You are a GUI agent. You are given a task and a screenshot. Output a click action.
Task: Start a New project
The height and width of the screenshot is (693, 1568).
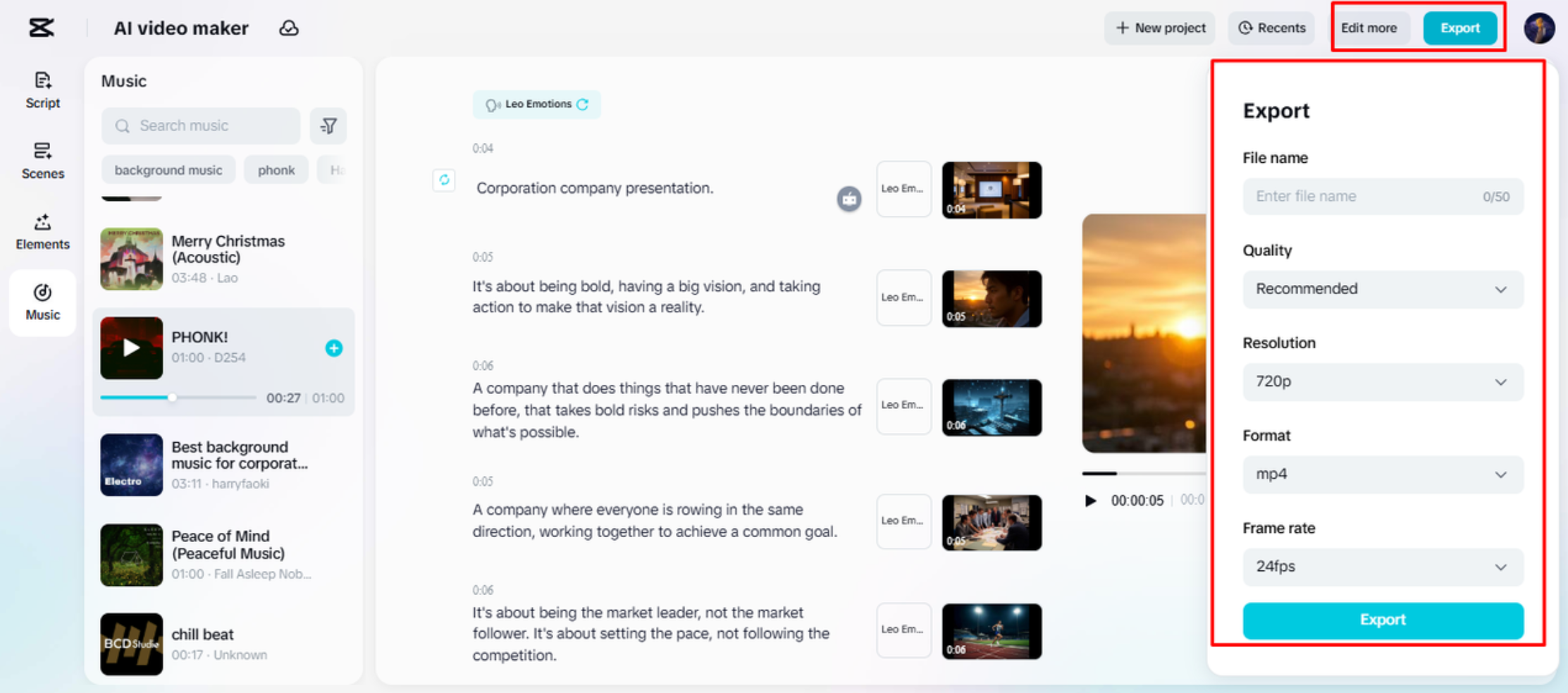point(1159,27)
